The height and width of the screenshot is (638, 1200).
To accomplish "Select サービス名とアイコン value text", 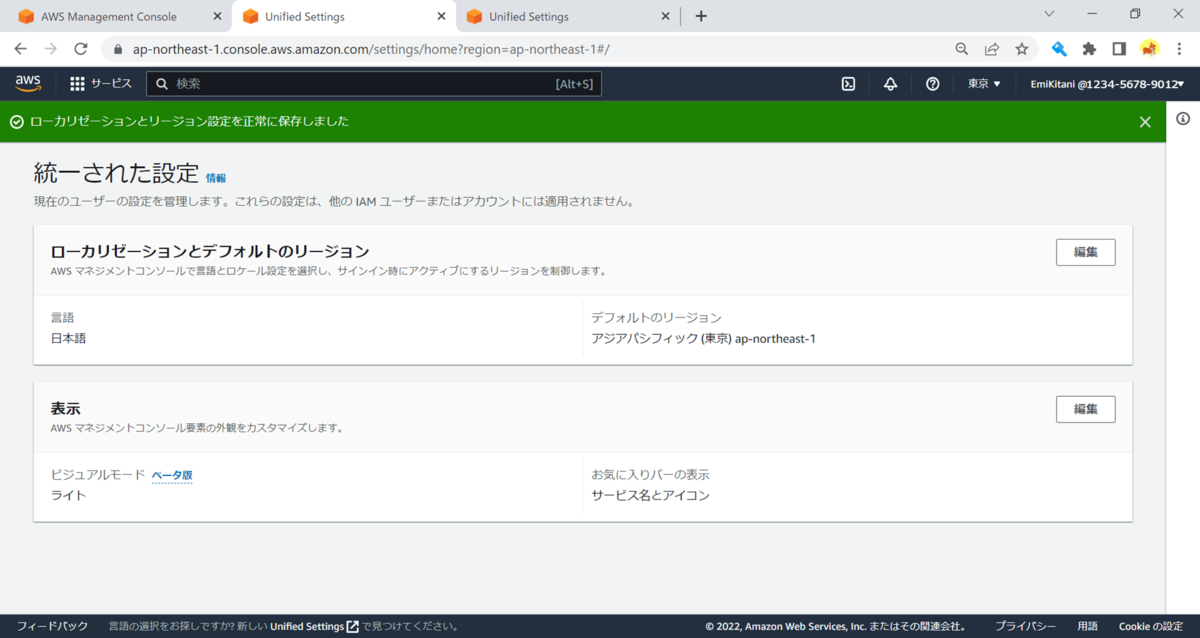I will point(650,495).
